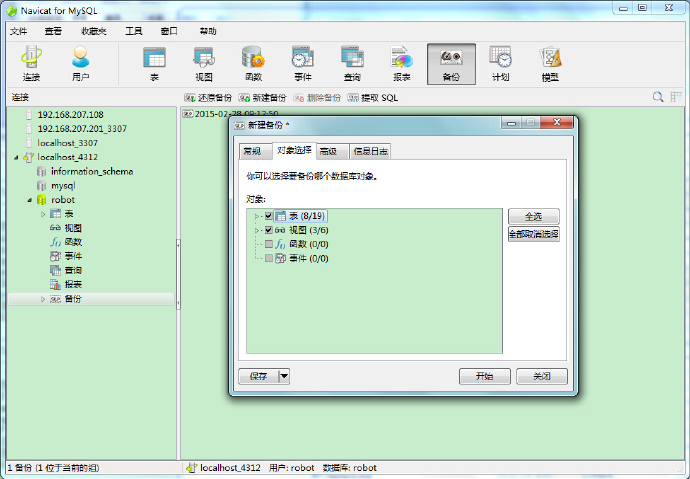Select the 事件 (Event) toolbar icon
This screenshot has width=690, height=479.
(303, 64)
